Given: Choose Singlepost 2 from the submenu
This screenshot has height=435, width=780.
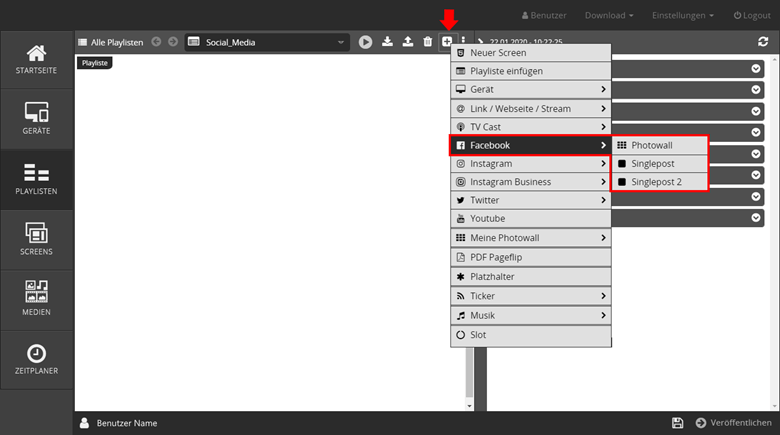Looking at the screenshot, I should [660, 182].
